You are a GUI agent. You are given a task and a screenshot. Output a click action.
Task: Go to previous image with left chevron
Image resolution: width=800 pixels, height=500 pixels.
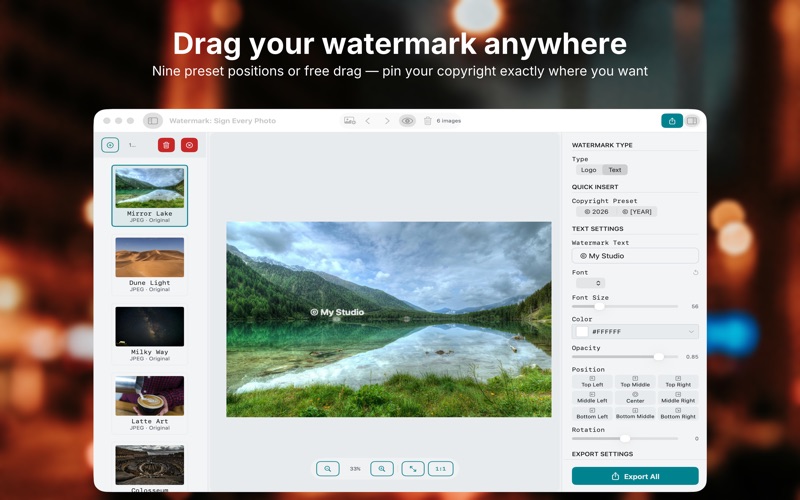point(368,121)
